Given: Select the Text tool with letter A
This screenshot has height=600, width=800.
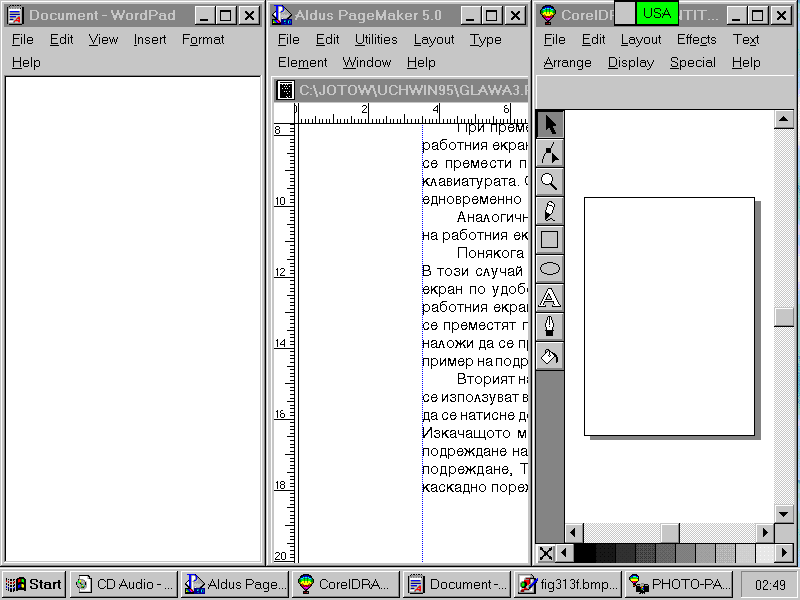Looking at the screenshot, I should [x=549, y=297].
